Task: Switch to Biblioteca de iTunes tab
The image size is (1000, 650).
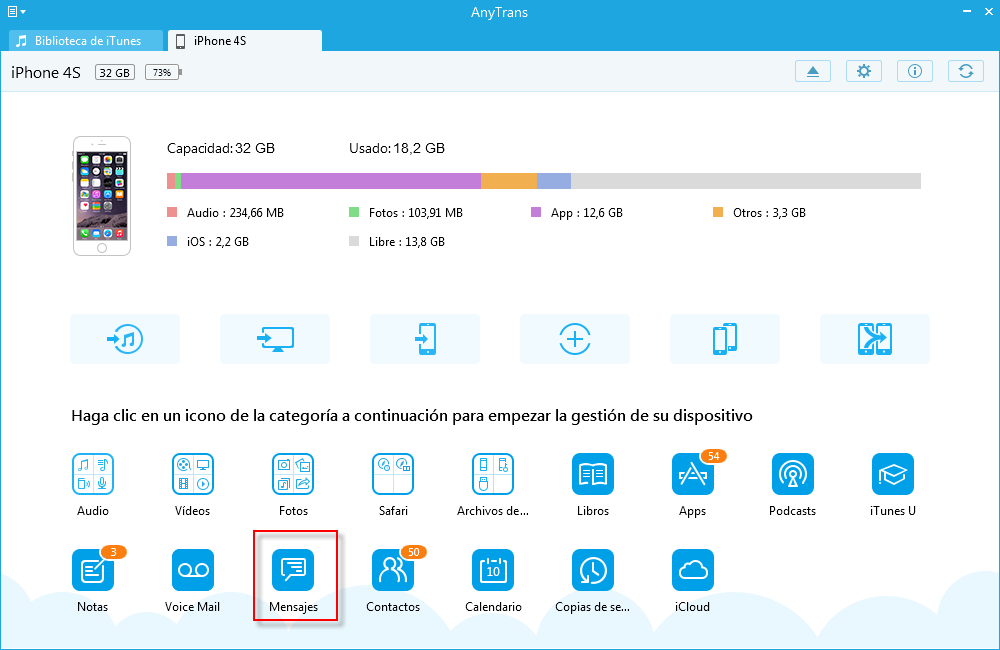Action: [x=86, y=41]
